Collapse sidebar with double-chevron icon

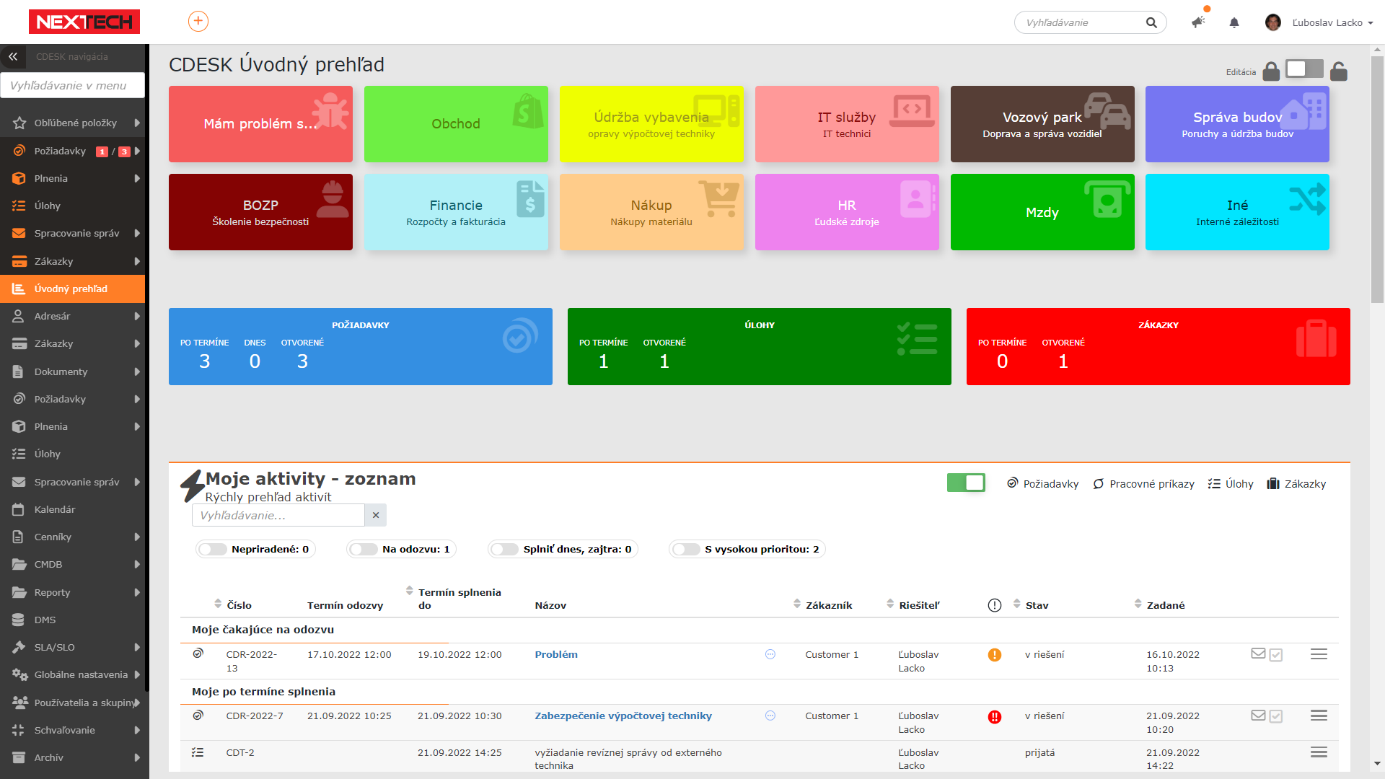(13, 57)
